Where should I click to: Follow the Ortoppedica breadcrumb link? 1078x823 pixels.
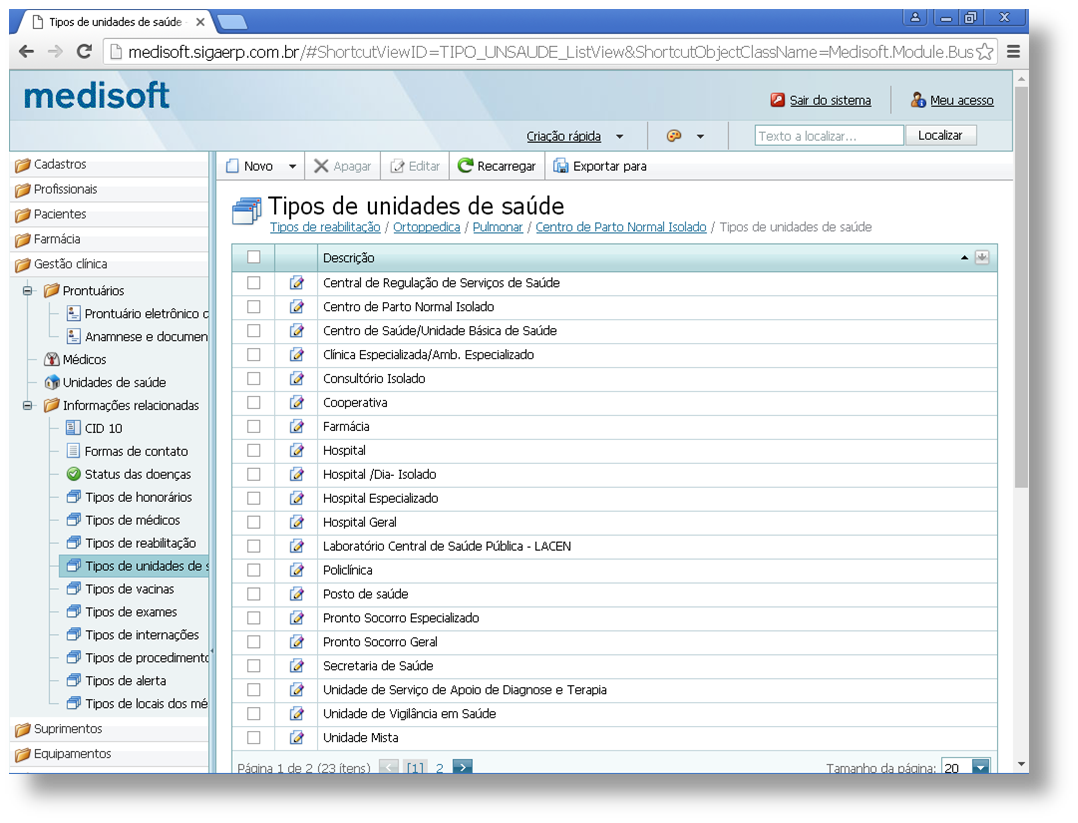coord(426,227)
